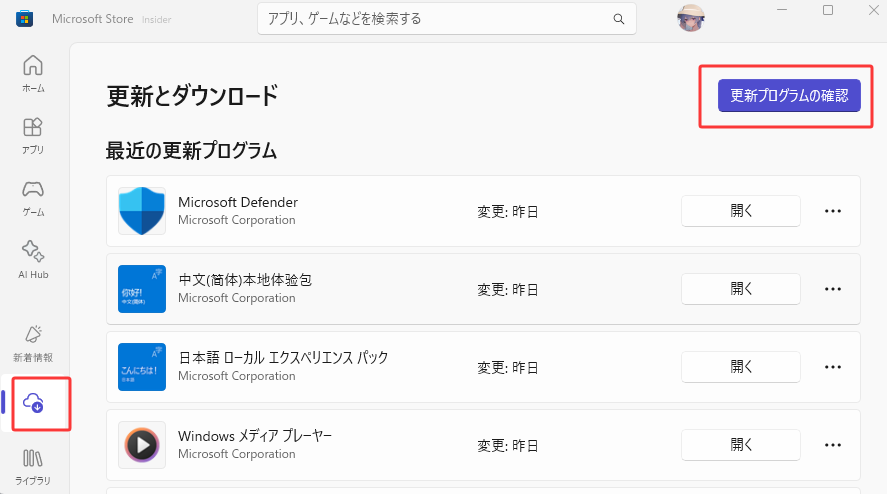Open the 中文(简体)本地体验包 app via 開く
This screenshot has width=887, height=494.
click(740, 289)
